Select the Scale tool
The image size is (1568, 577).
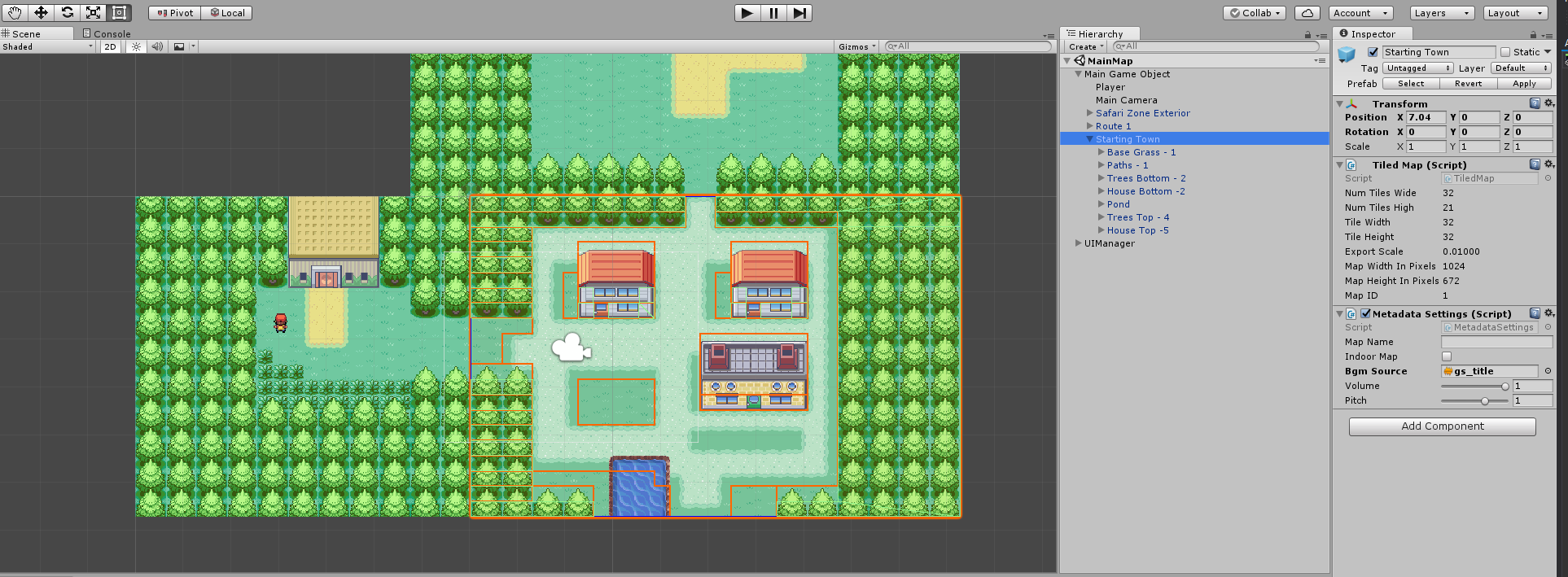click(x=94, y=13)
